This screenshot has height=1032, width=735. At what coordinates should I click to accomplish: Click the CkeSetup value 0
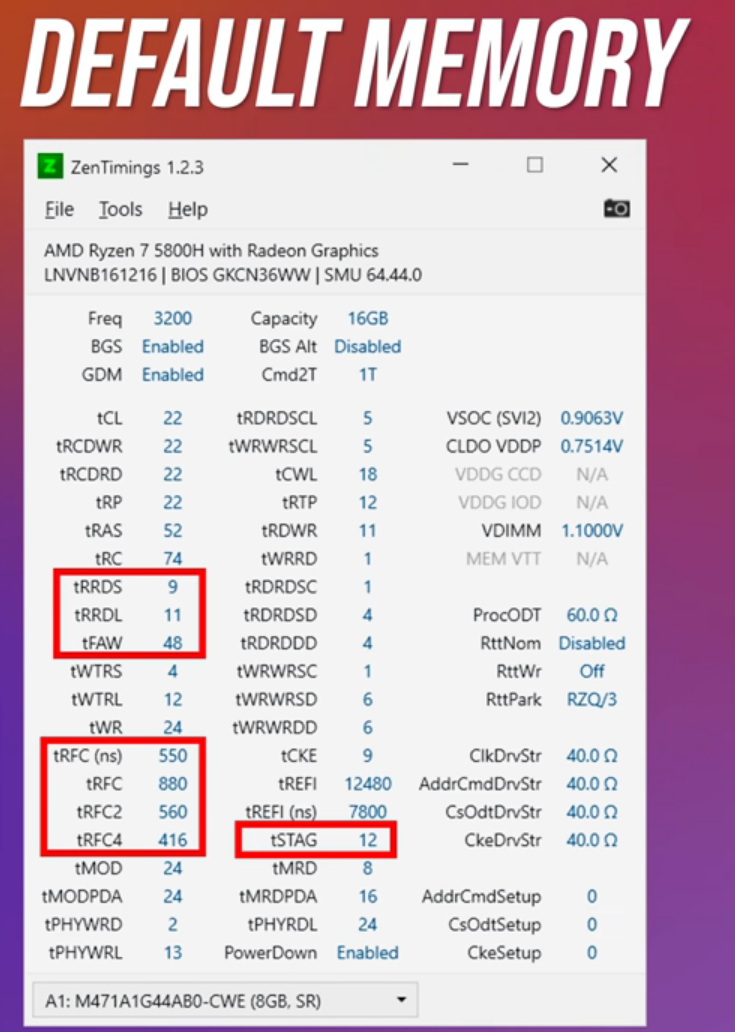tap(592, 953)
